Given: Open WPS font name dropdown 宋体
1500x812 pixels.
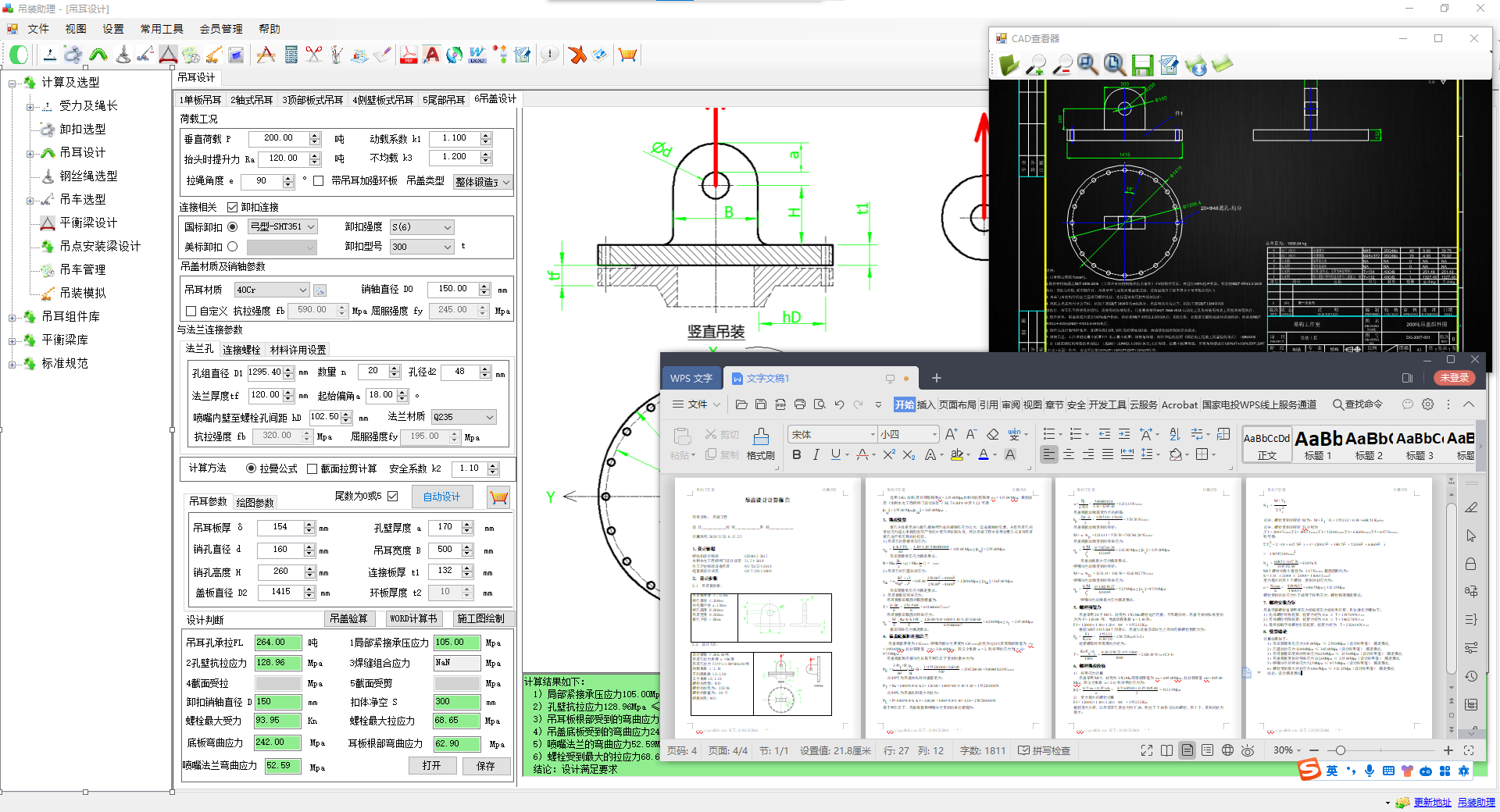Looking at the screenshot, I should point(832,434).
